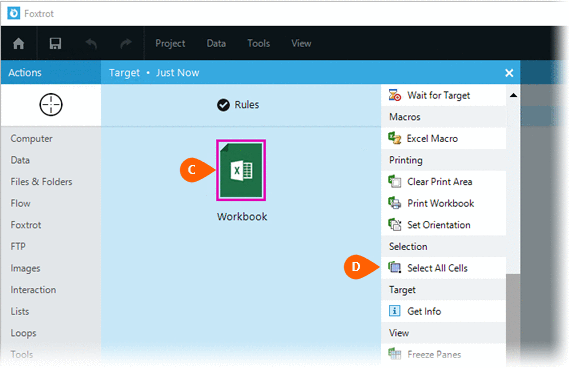The height and width of the screenshot is (385, 577).
Task: Click the Macros section header
Action: [x=443, y=117]
